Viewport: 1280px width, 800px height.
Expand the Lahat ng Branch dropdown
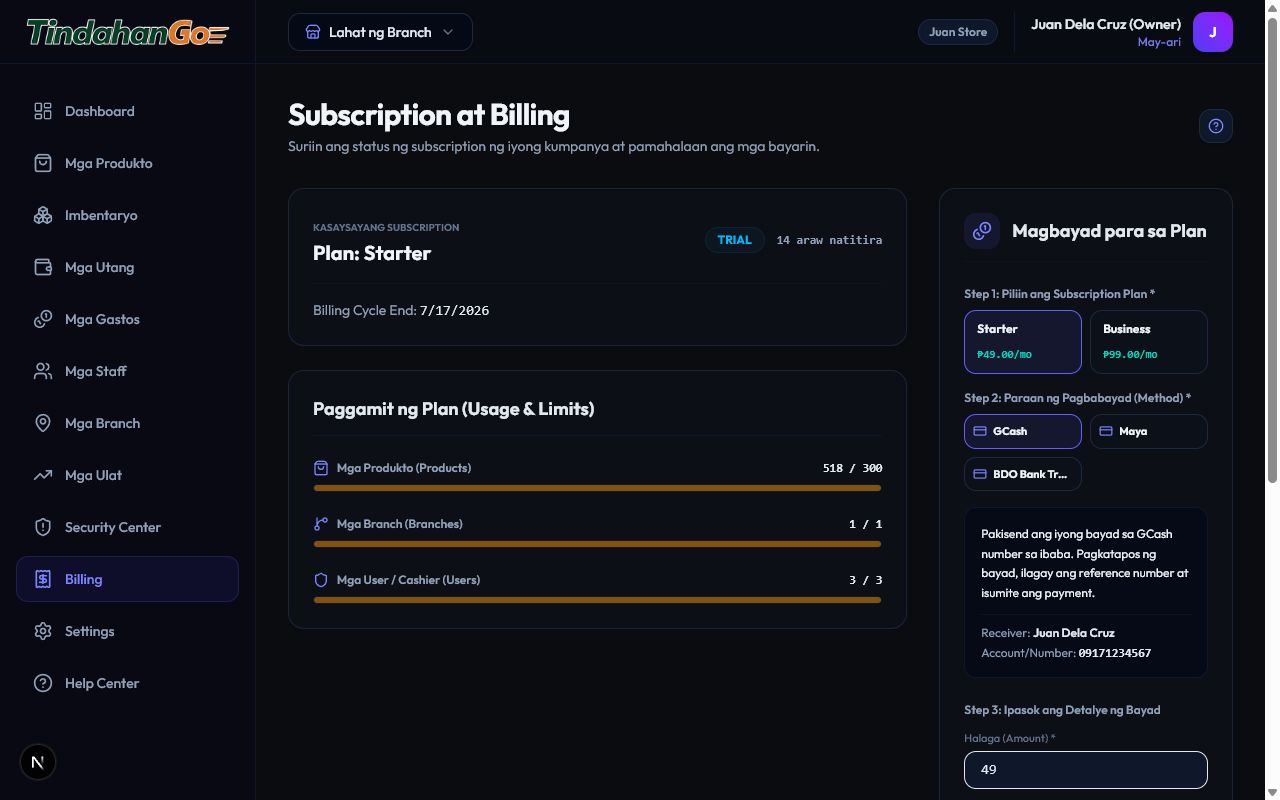coord(380,32)
